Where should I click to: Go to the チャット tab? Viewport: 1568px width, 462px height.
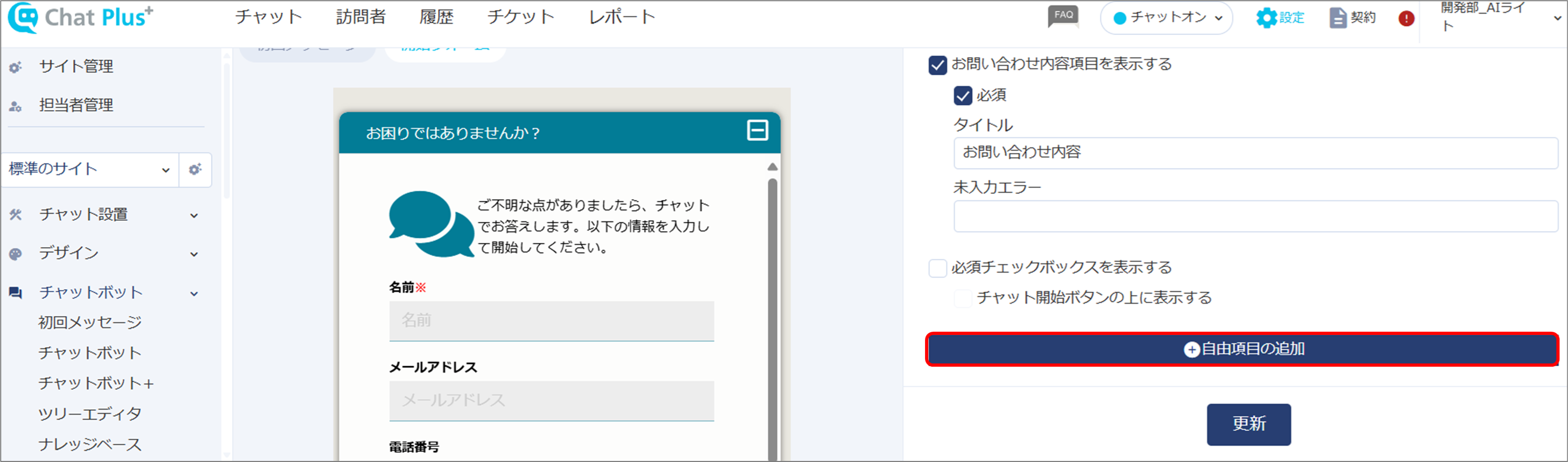[269, 17]
